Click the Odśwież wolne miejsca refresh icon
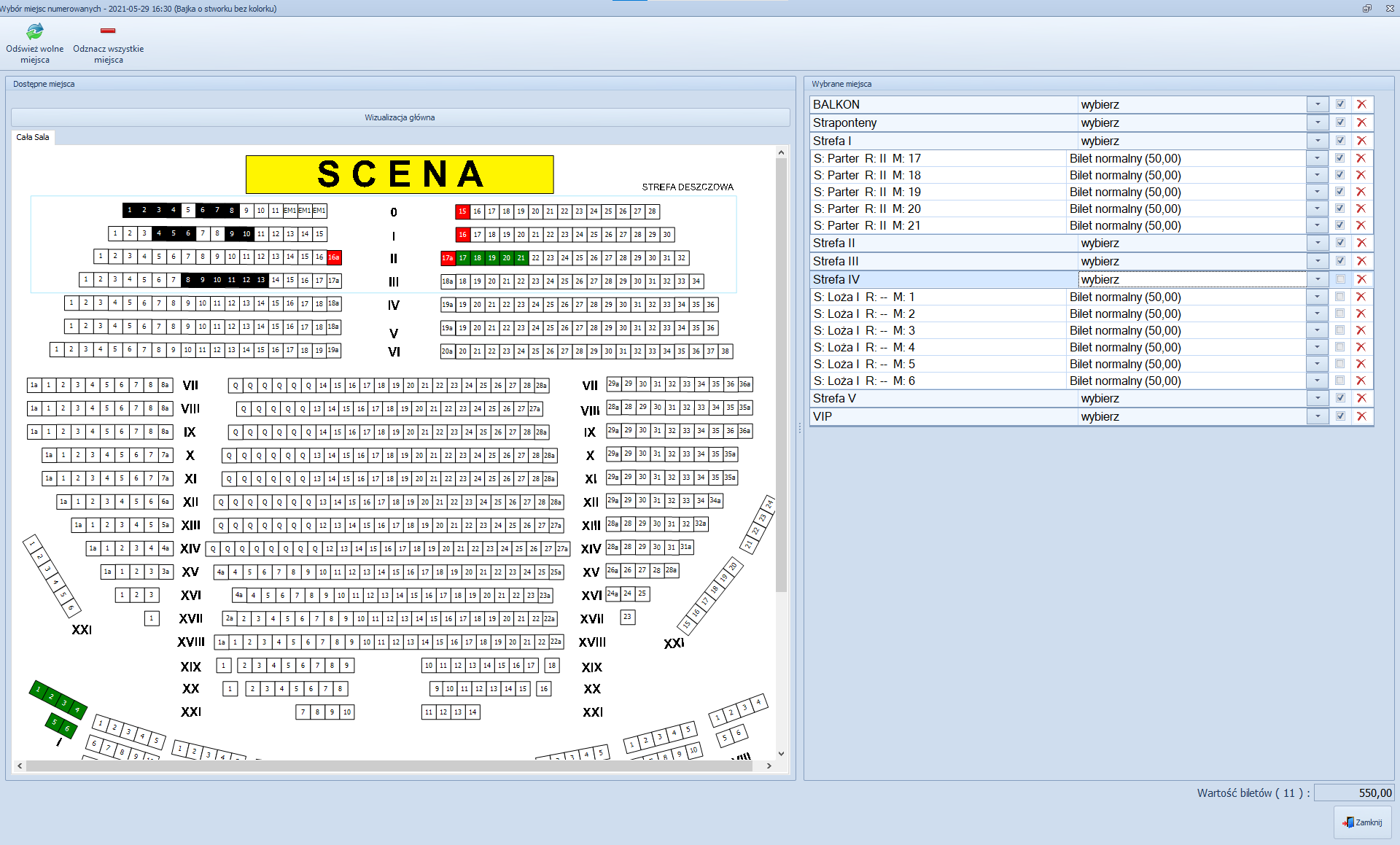 (34, 31)
